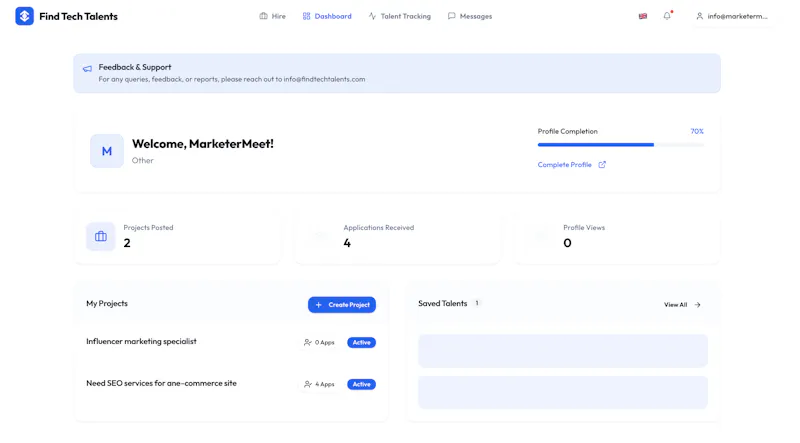Image resolution: width=800 pixels, height=443 pixels.
Task: Click the Saved Talents count badge
Action: point(477,303)
